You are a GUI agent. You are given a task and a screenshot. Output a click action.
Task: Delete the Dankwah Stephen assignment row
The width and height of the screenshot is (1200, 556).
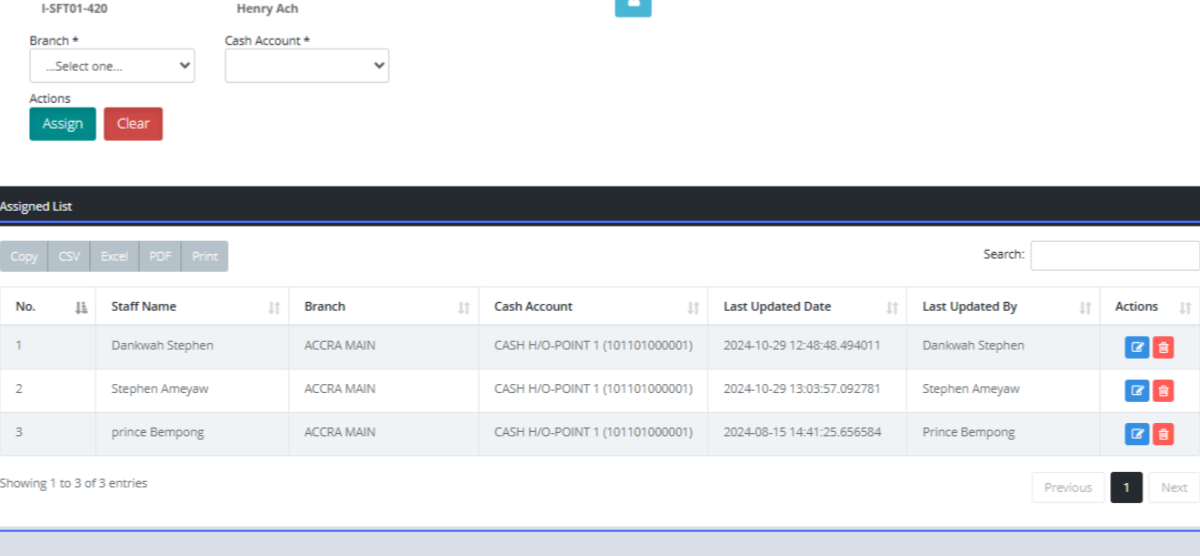pos(1163,347)
